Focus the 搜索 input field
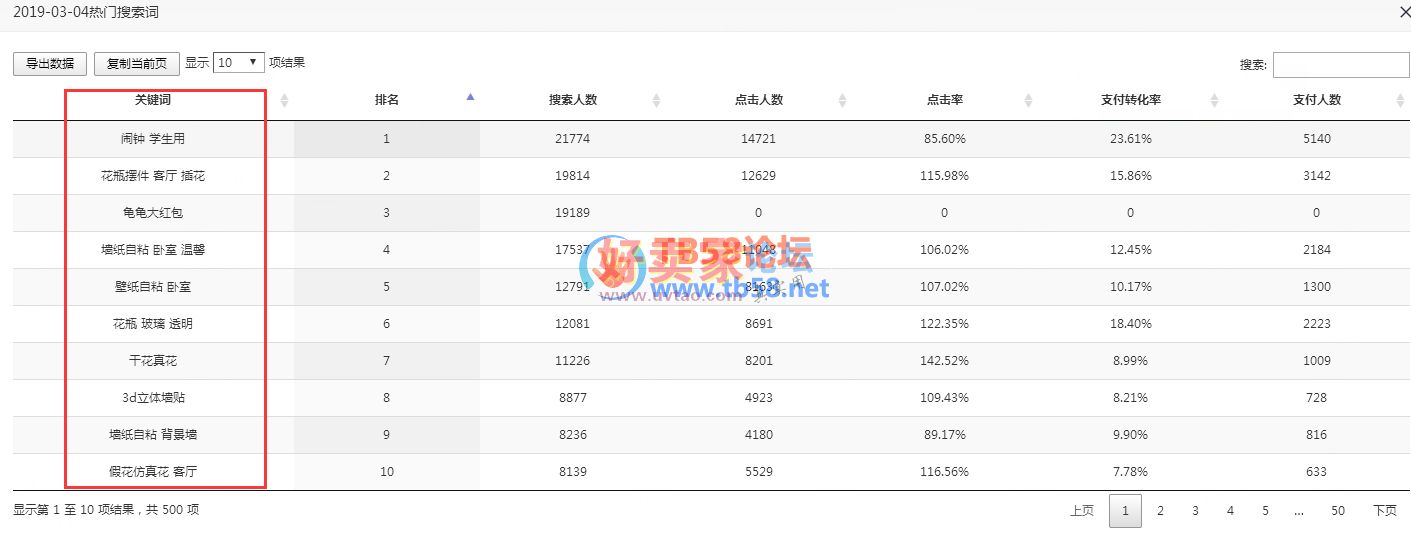Image resolution: width=1411 pixels, height=536 pixels. [x=1340, y=65]
